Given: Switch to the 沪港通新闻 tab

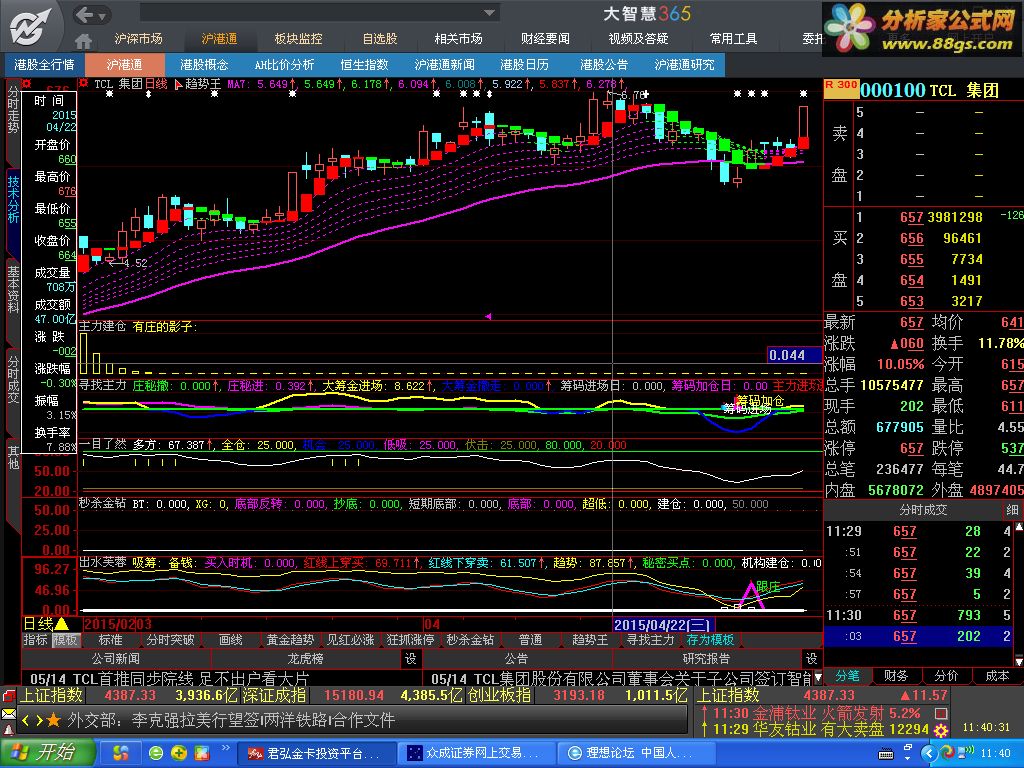Looking at the screenshot, I should click(445, 65).
